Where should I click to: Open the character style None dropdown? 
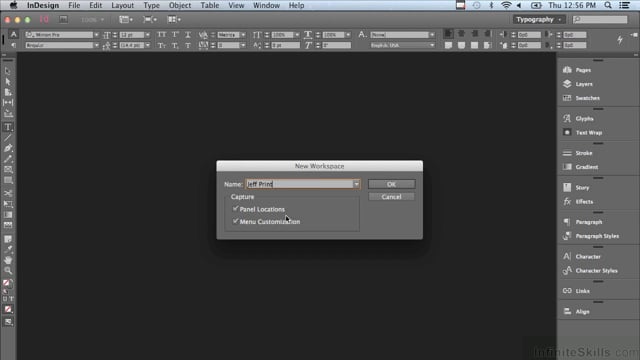click(432, 35)
